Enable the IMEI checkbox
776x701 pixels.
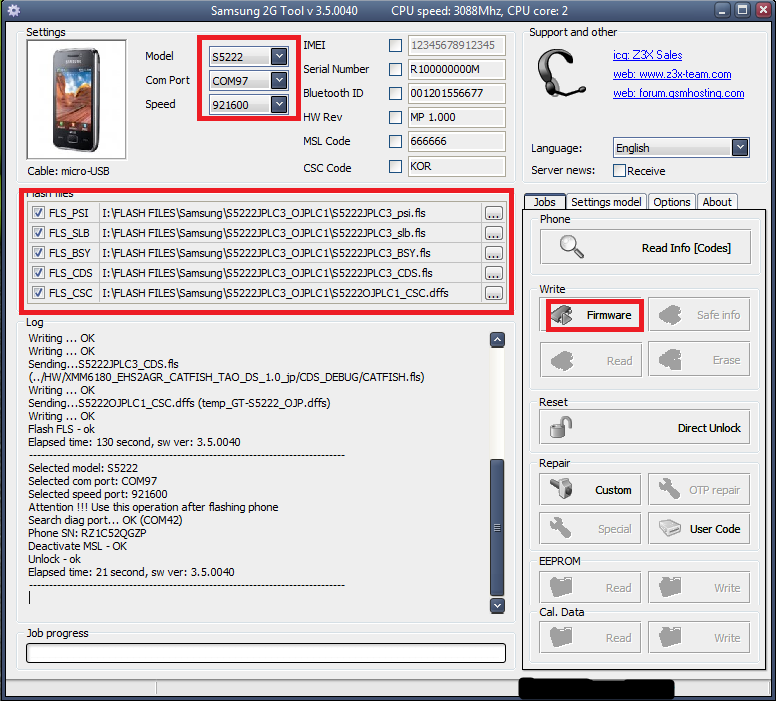(x=395, y=46)
